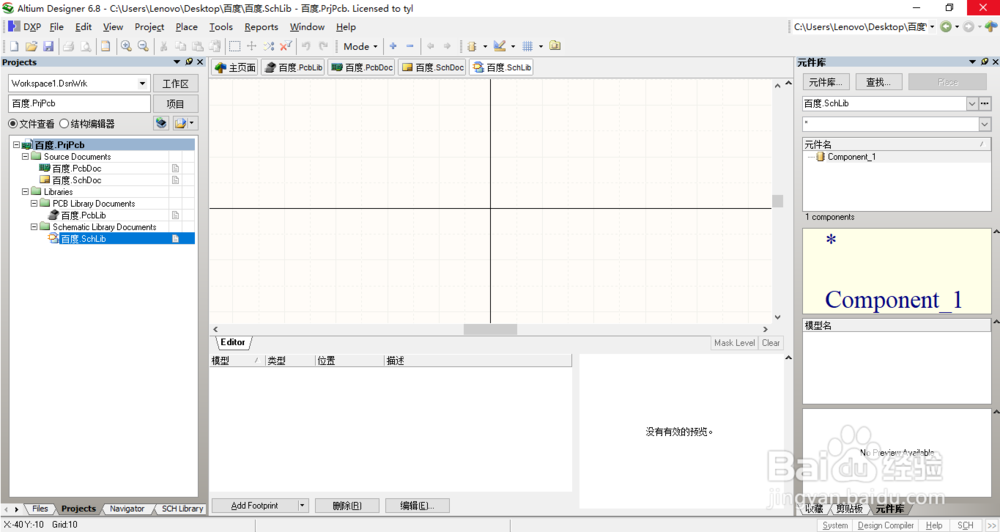1000x532 pixels.
Task: Open the Mode dropdown in toolbar
Action: pyautogui.click(x=361, y=46)
